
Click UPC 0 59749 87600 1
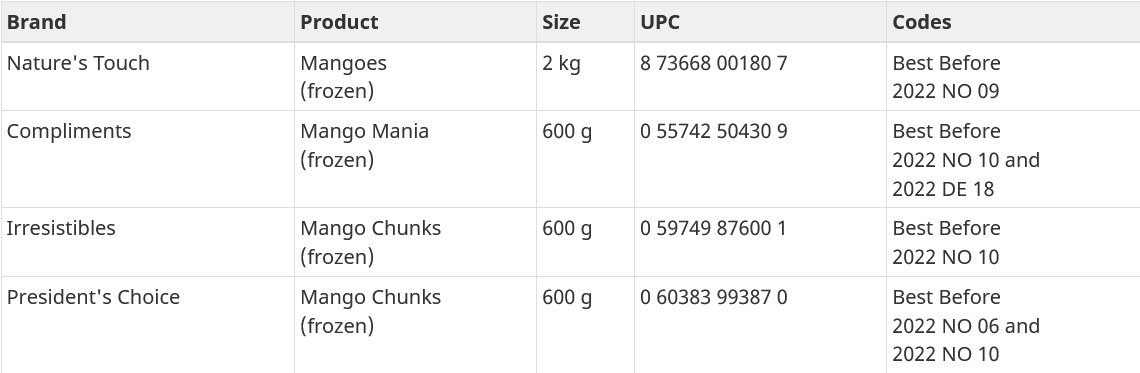tap(713, 228)
